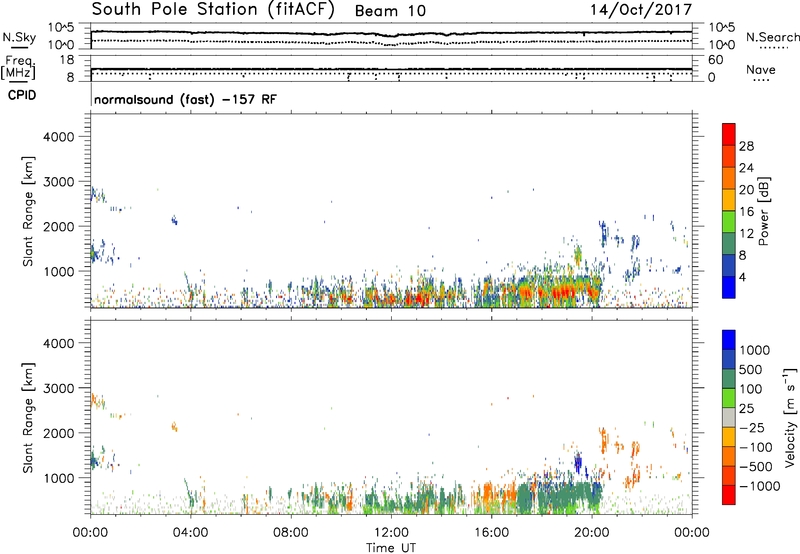The image size is (800, 554).
Task: Select the 'N.Search' legend label
Action: click(773, 37)
